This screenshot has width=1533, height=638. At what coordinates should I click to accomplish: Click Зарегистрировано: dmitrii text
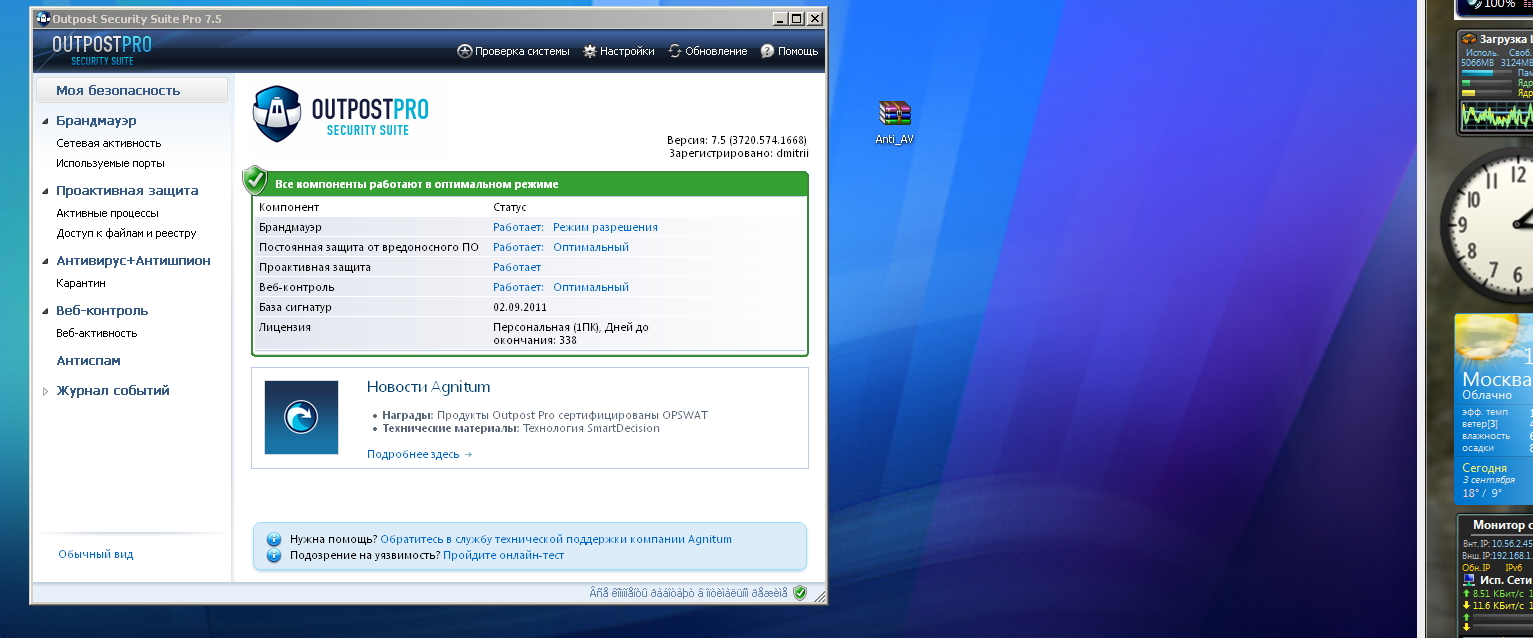click(737, 154)
